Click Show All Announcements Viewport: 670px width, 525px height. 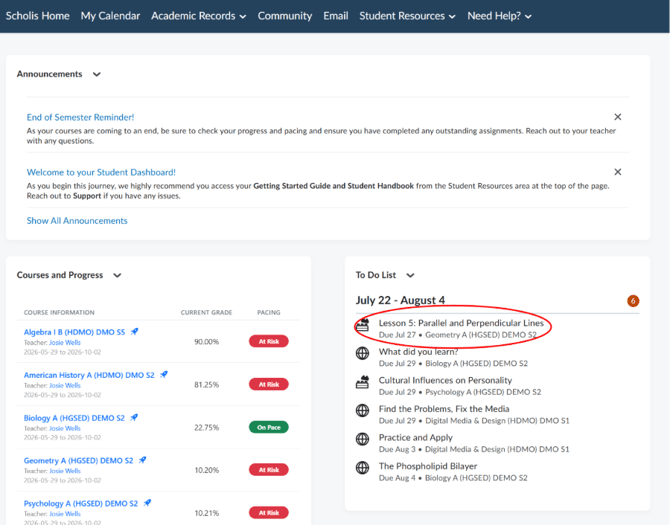pyautogui.click(x=77, y=220)
